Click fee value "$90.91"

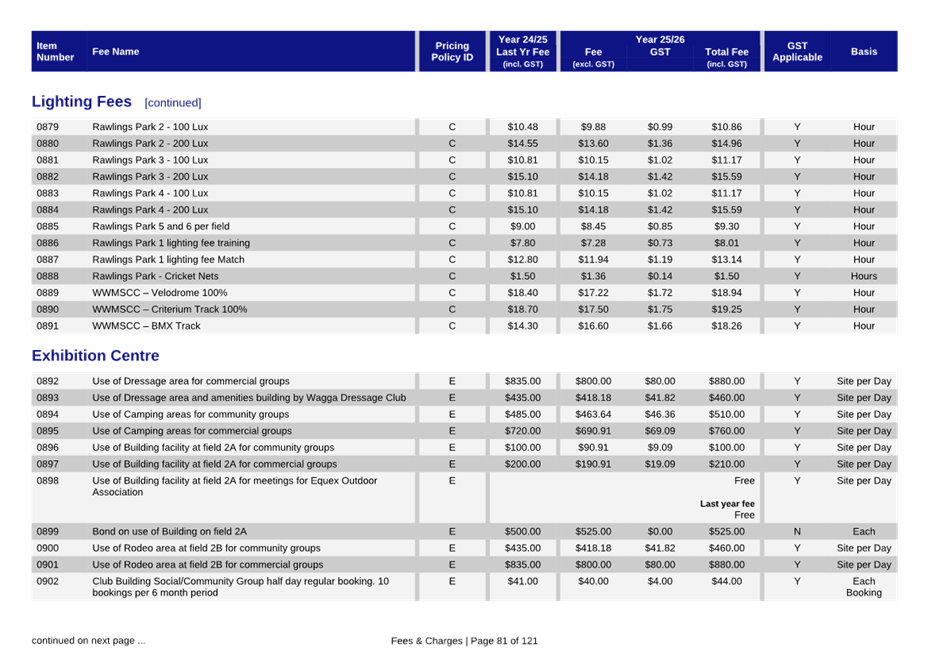tap(593, 448)
